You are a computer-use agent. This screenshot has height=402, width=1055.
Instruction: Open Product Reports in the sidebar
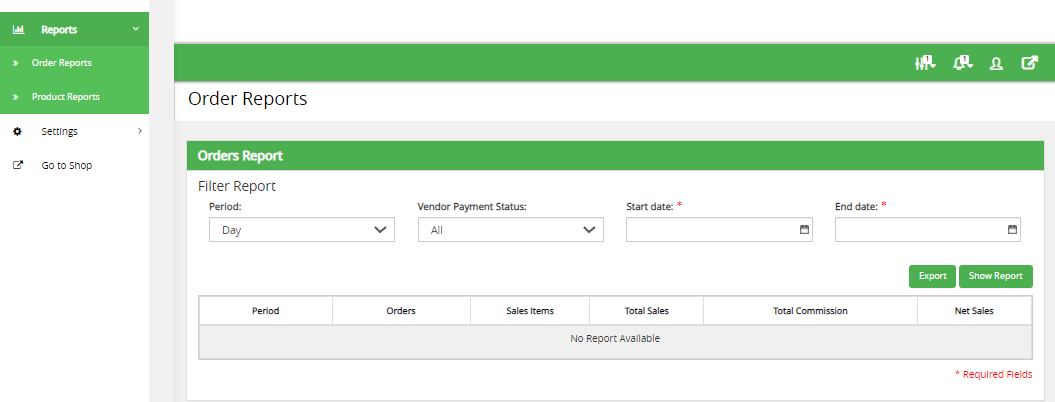point(66,97)
